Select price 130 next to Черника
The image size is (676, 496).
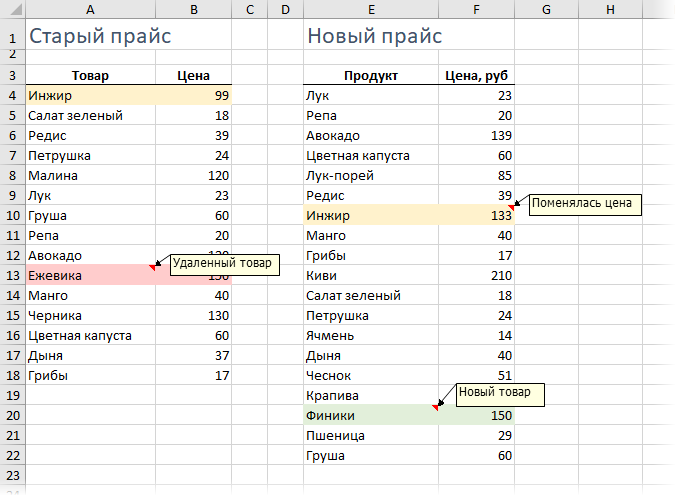tap(194, 315)
